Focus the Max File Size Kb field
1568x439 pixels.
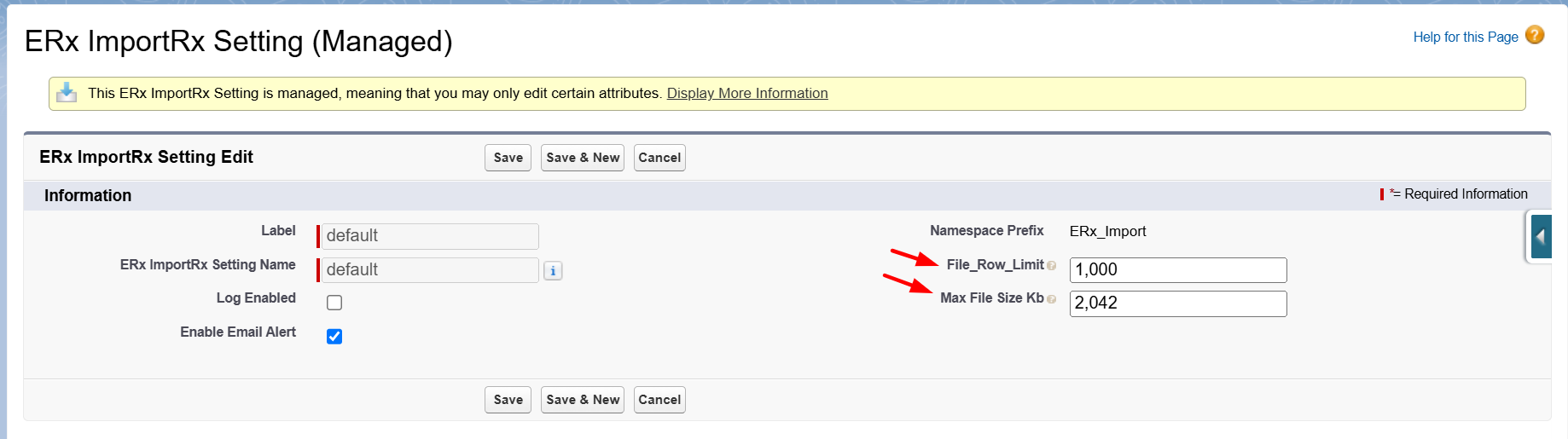click(x=1177, y=303)
